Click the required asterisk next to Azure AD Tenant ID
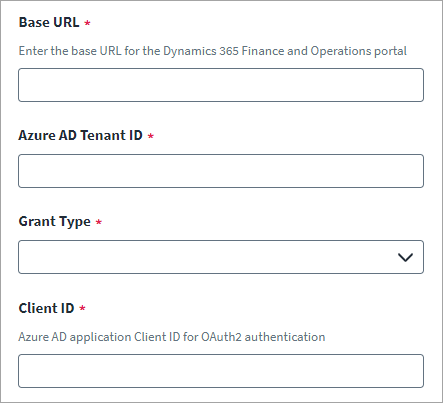The height and width of the screenshot is (403, 443). point(151,136)
